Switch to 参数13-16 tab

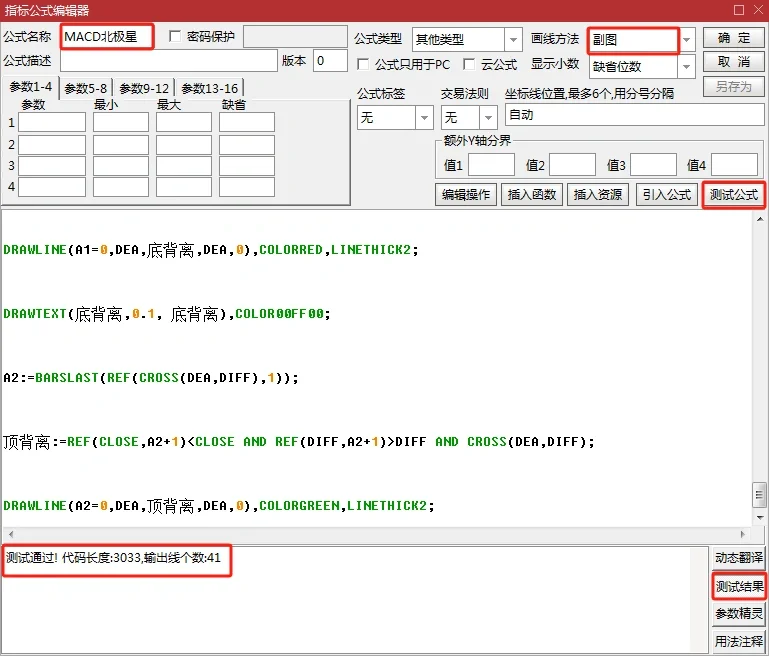210,88
